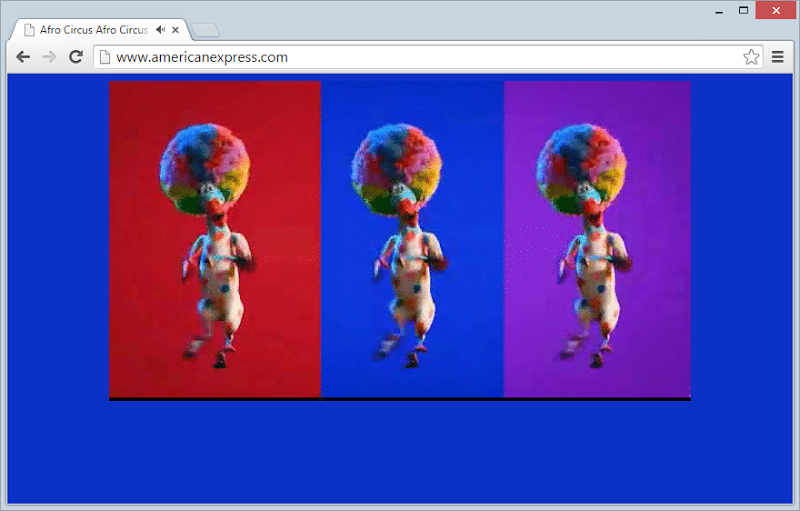Mute the tab's audio speaker icon
This screenshot has height=511, width=800.
coord(161,30)
